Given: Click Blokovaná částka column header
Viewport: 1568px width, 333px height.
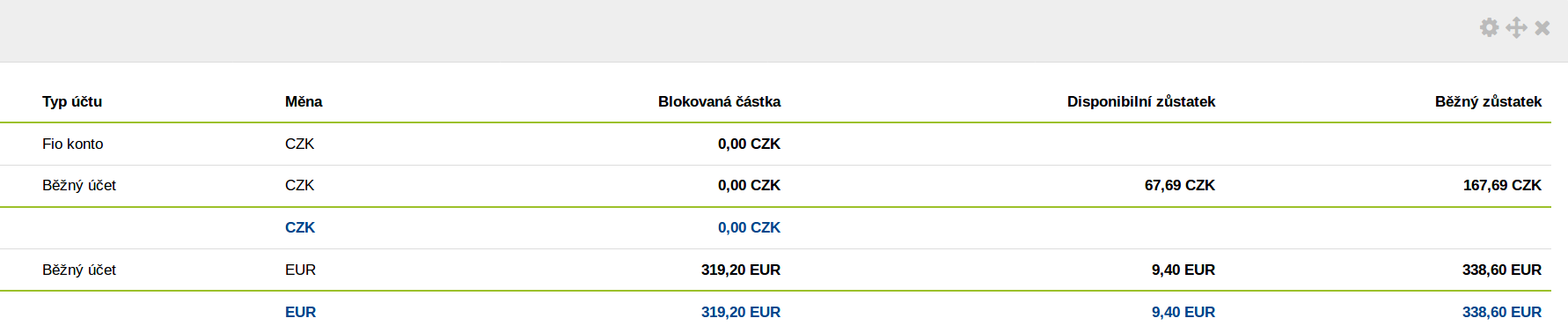Looking at the screenshot, I should tap(719, 101).
